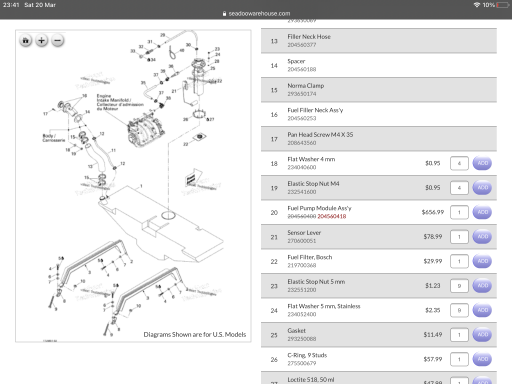This screenshot has height=384, width=512.
Task: Edit quantity field for C-Ring, 9 Studs
Action: [459, 359]
